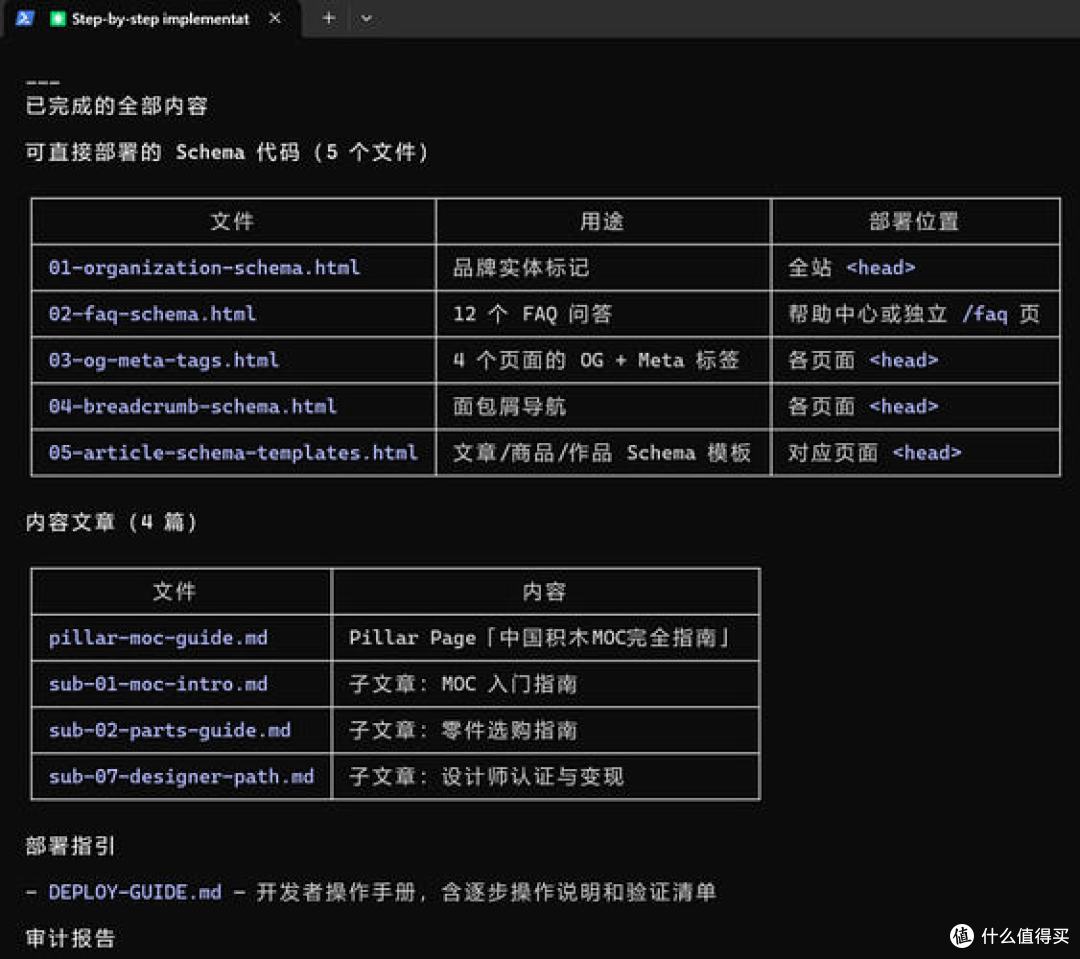Click the cell 12 个 FAQ 问答

pos(532,314)
